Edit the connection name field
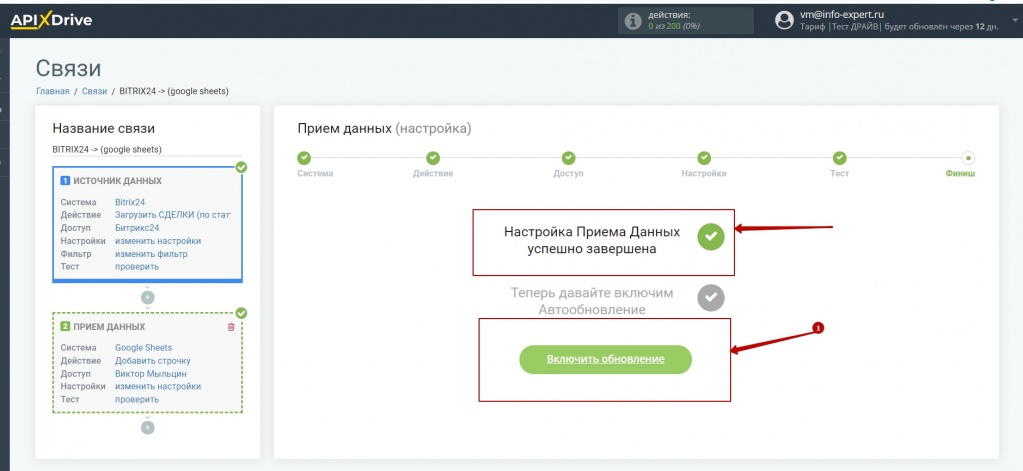The height and width of the screenshot is (471, 1023). coord(147,149)
